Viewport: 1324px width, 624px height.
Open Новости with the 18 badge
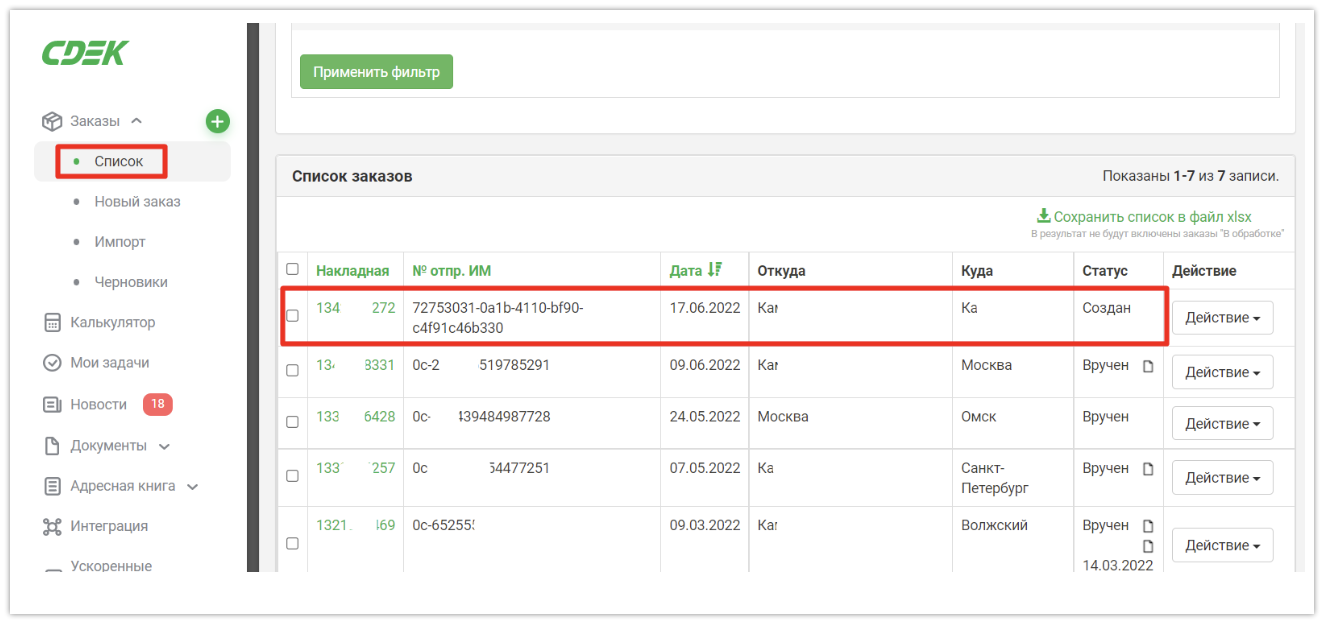coord(98,404)
